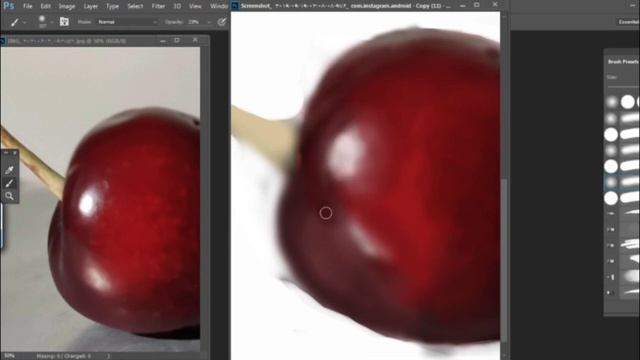Click the Brush Presets panel tab
This screenshot has width=640, height=360.
[623, 62]
